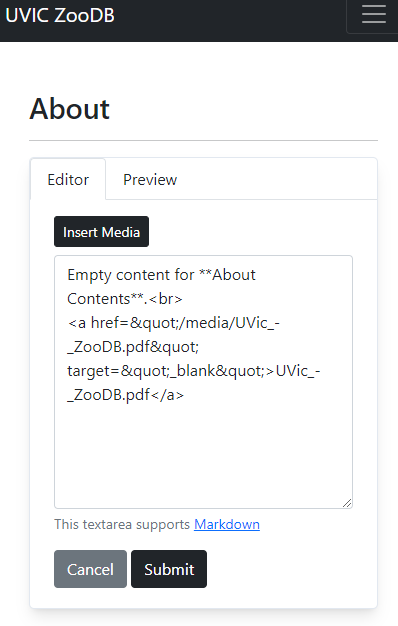Screen dimensions: 398x626
Task: Click the dark navbar empty area
Action: [x=230, y=21]
